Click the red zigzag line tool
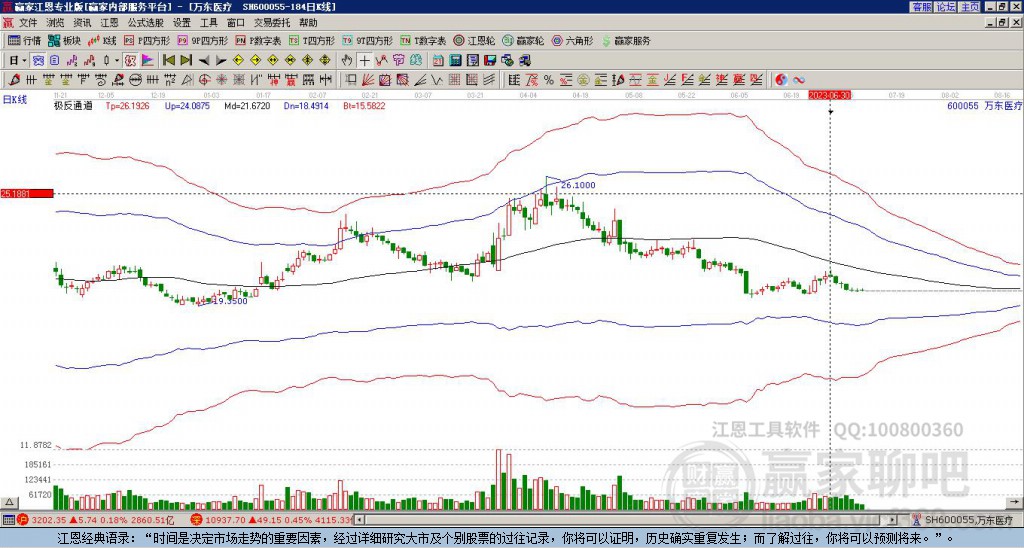 [381, 61]
